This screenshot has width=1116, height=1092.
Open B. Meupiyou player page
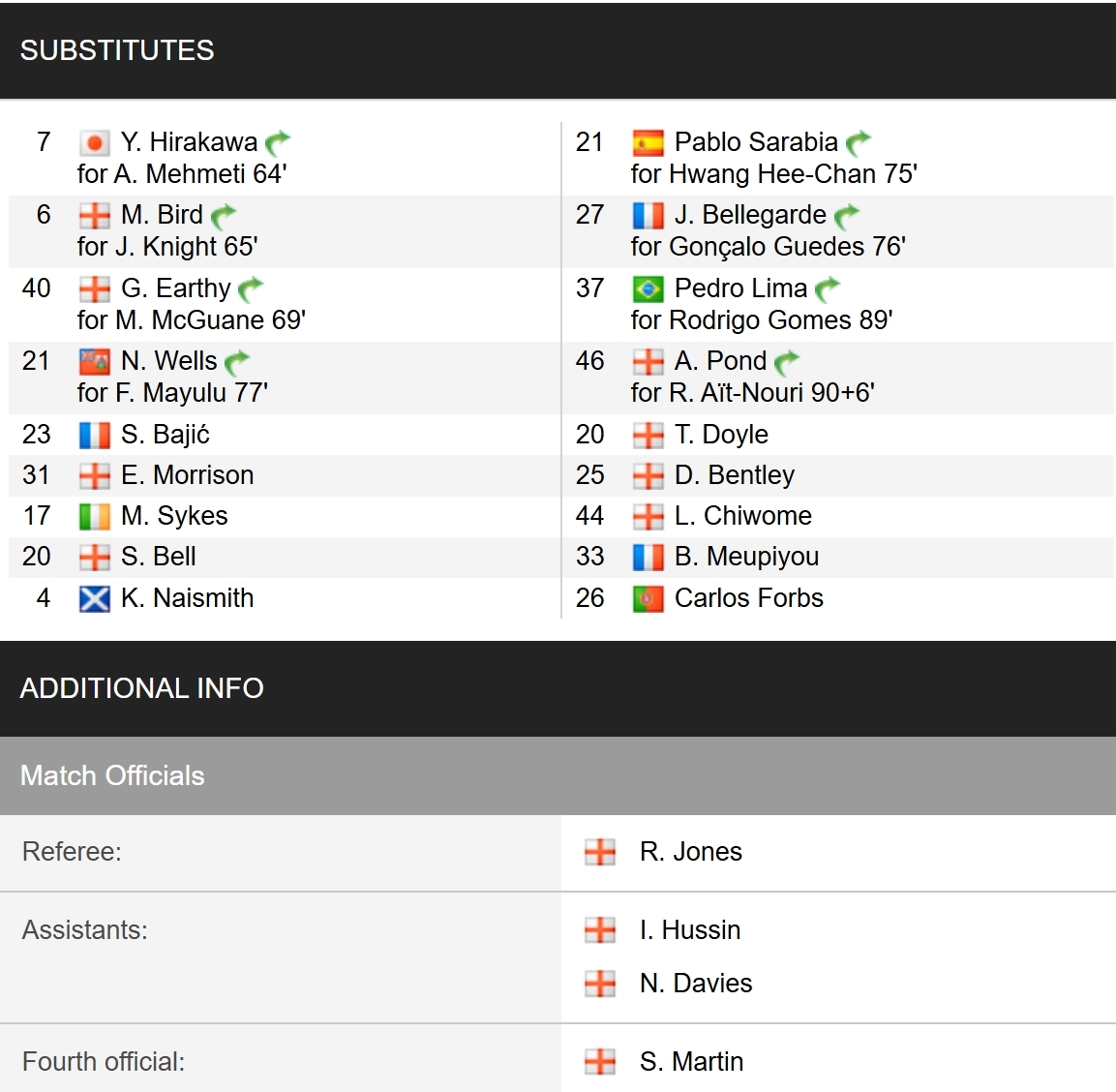point(746,557)
